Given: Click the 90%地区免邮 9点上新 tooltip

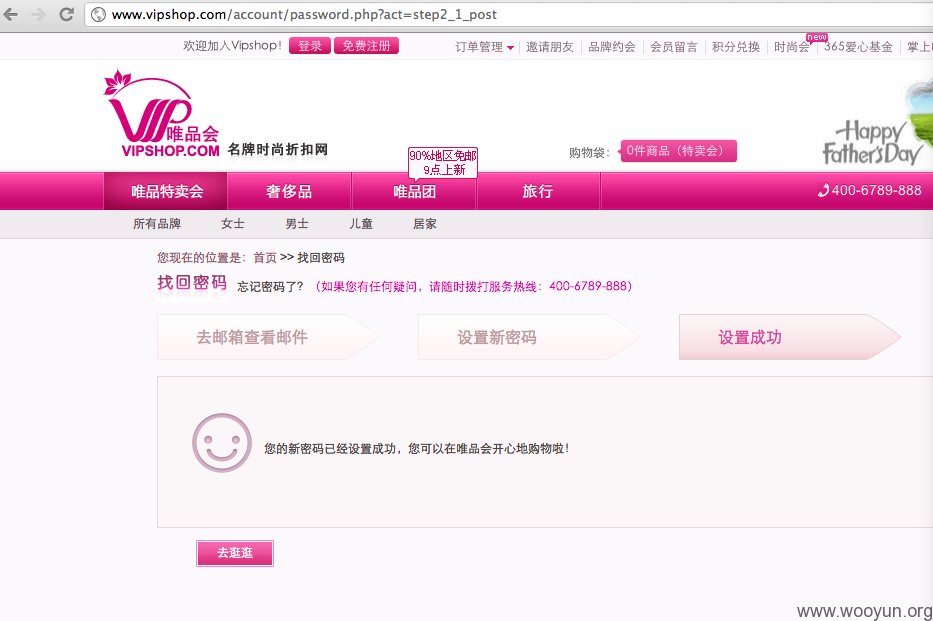Looking at the screenshot, I should tap(443, 162).
